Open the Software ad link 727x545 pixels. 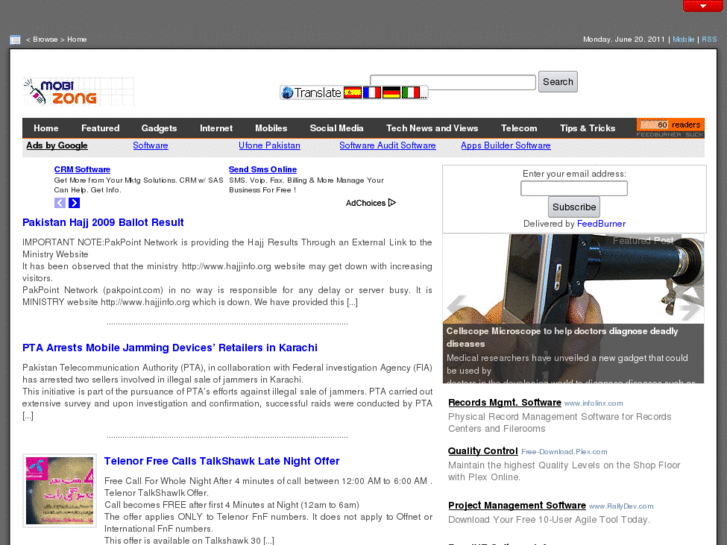(151, 146)
